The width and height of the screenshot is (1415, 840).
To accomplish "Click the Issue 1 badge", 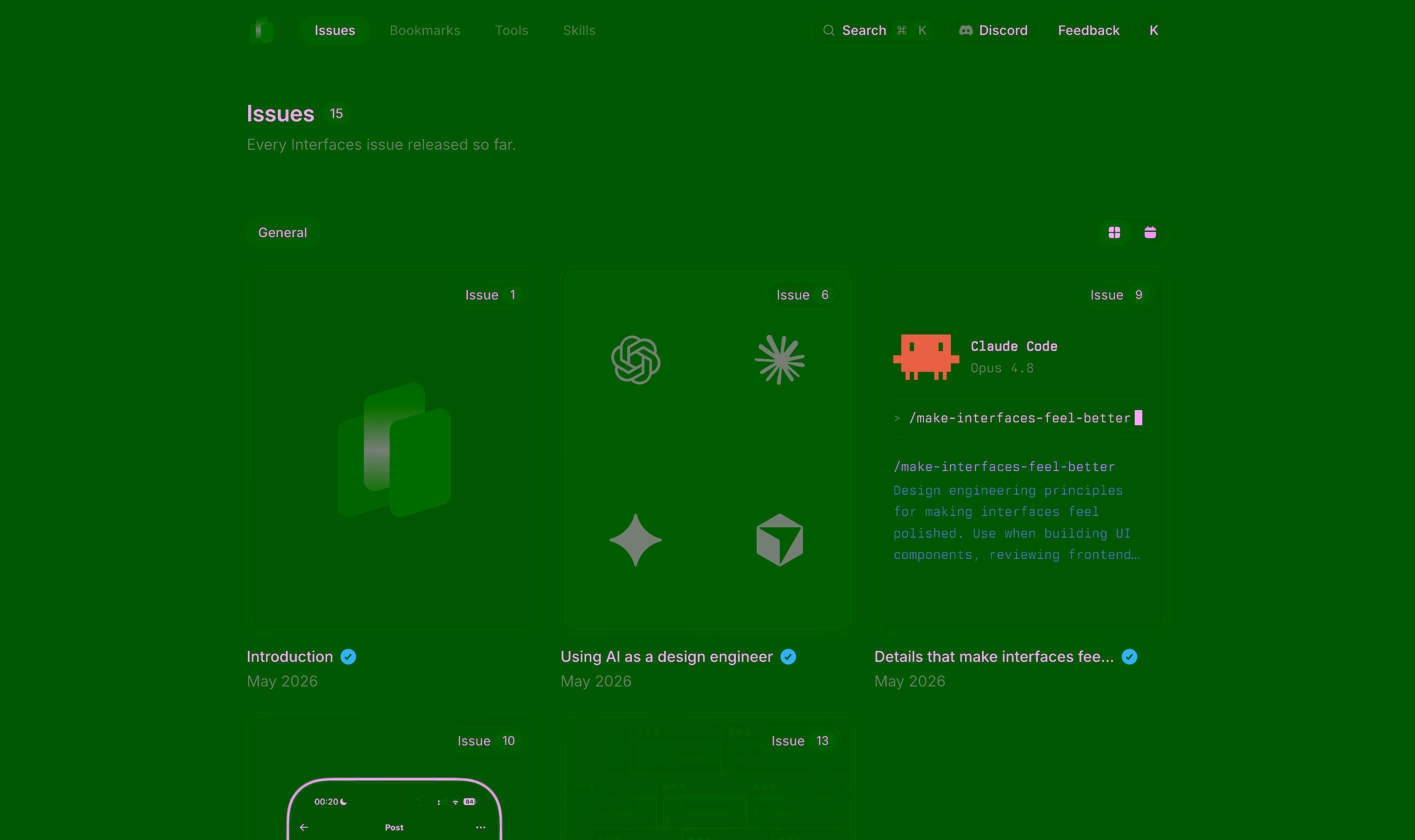I will pos(491,295).
